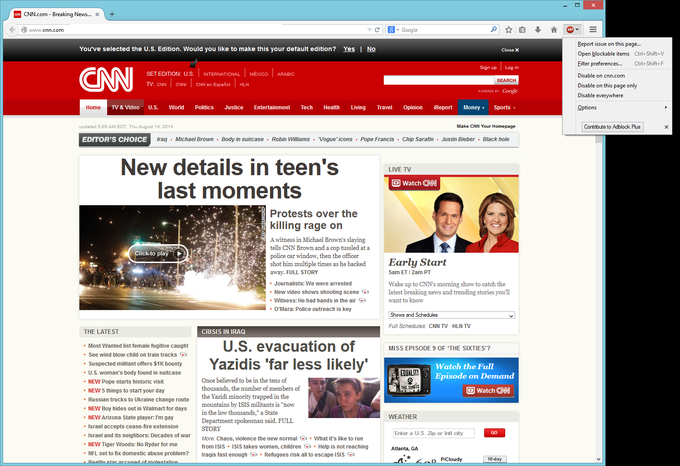This screenshot has height=466, width=680.
Task: Click the 10-day weather forecast button
Action: point(494,459)
